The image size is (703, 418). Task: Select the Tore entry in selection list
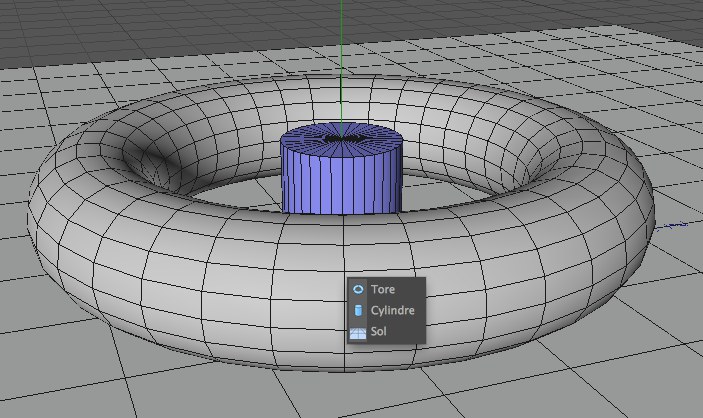click(383, 289)
